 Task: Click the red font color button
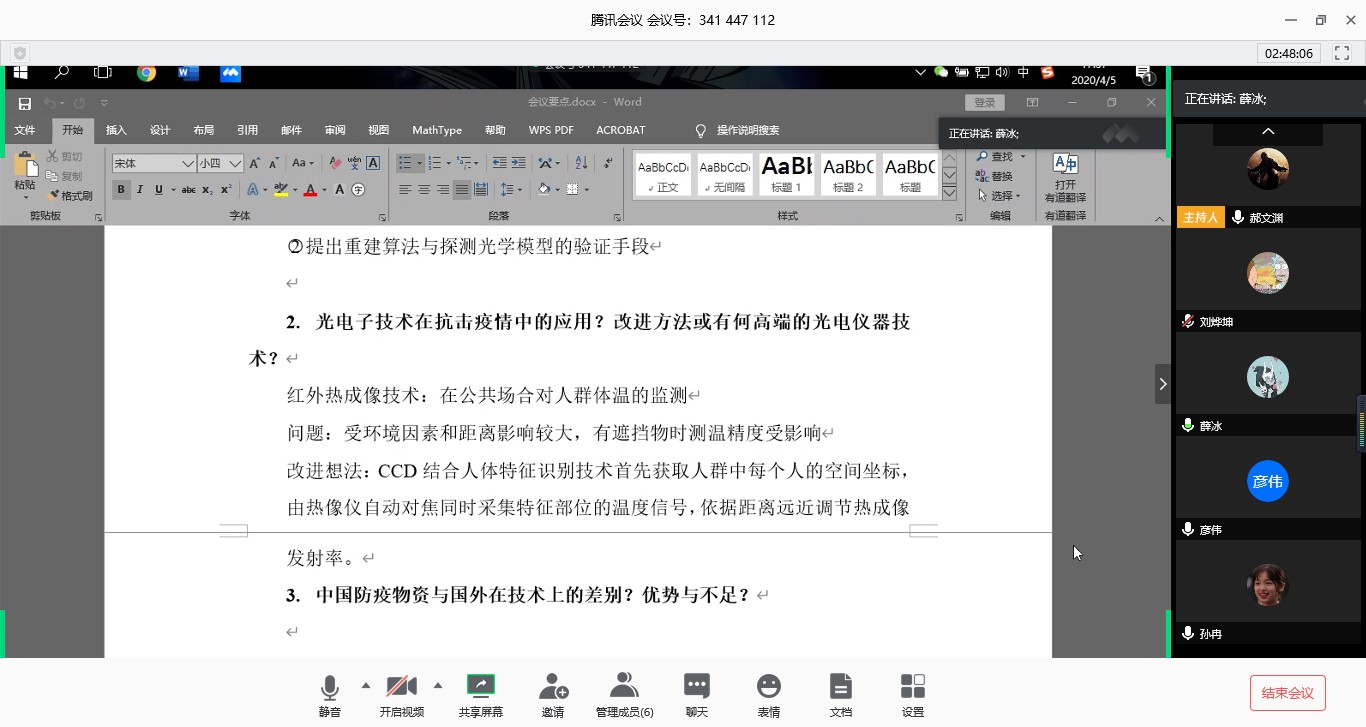[310, 190]
